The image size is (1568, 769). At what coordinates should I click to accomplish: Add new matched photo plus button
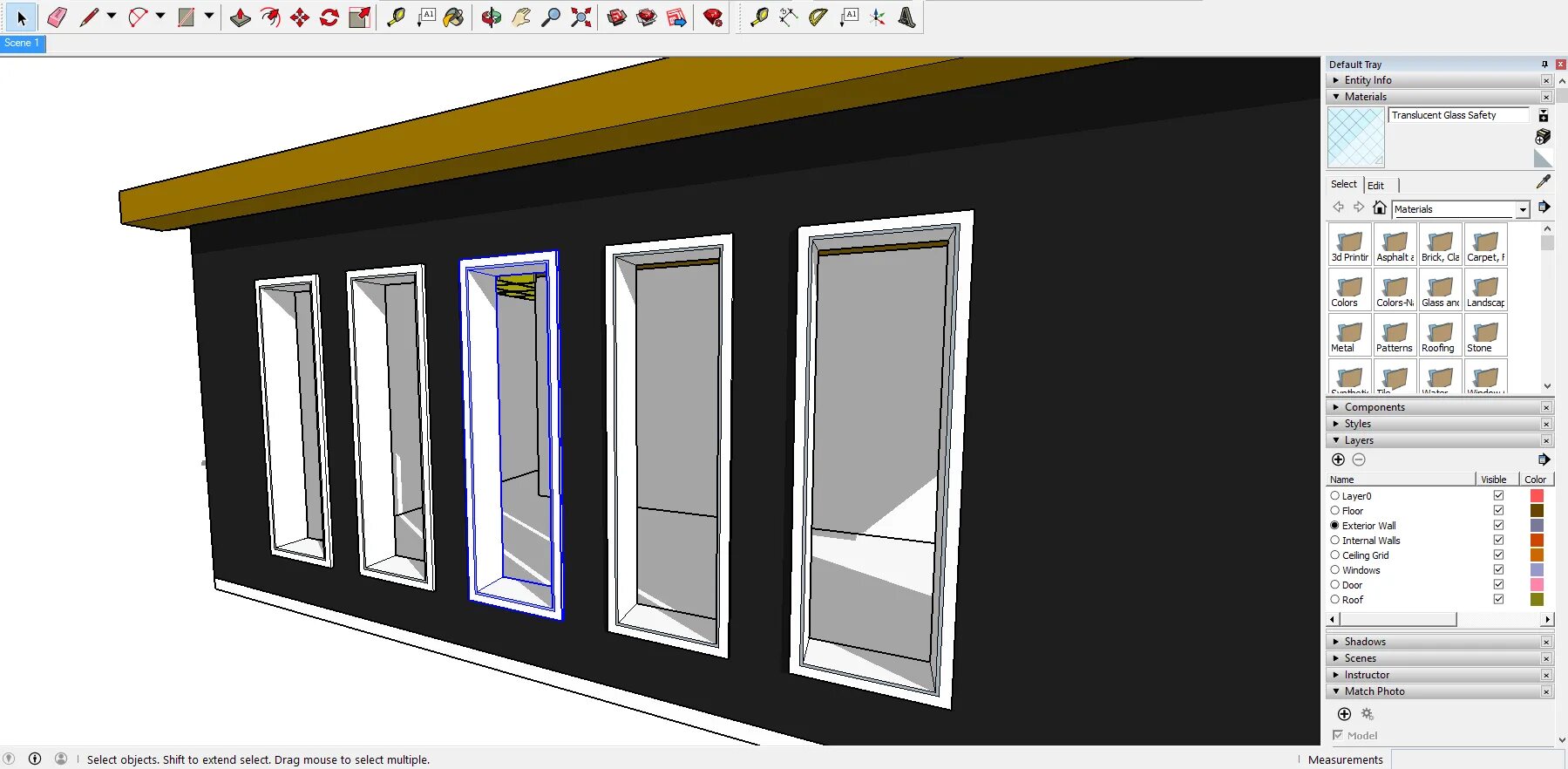pyautogui.click(x=1344, y=714)
